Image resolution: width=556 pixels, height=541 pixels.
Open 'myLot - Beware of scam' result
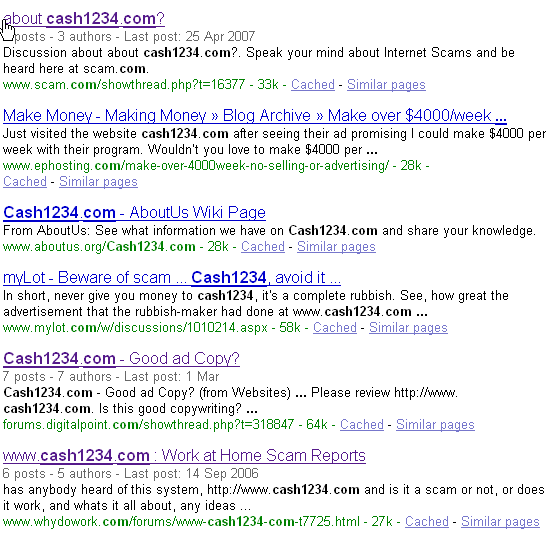172,278
